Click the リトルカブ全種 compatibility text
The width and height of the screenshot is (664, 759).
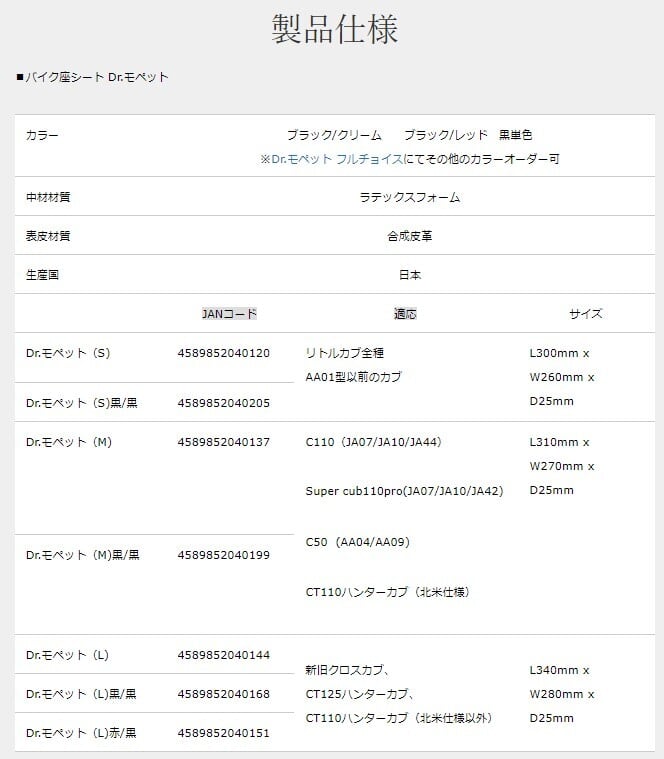coord(345,353)
